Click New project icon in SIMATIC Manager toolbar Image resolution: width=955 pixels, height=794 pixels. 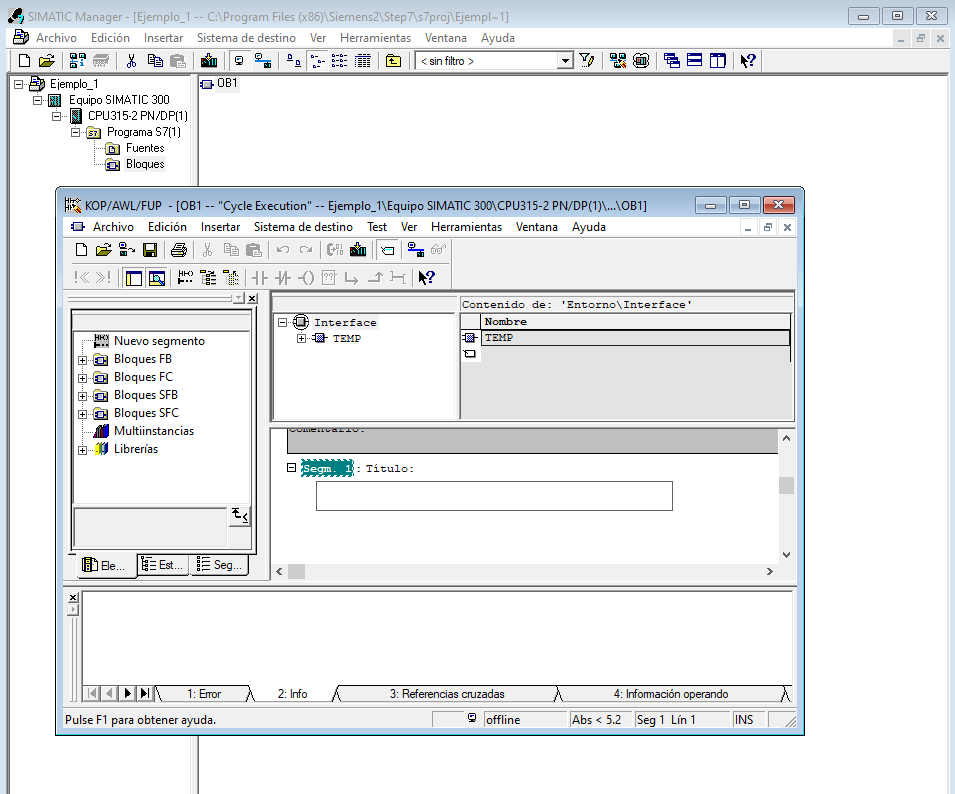(24, 61)
